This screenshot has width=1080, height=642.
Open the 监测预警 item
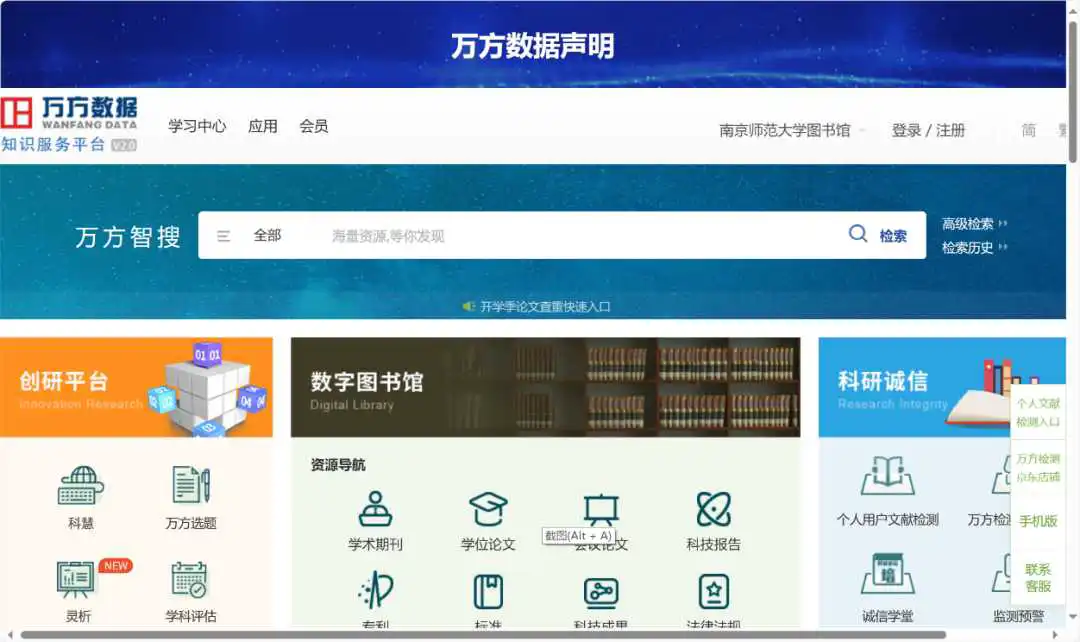(1018, 616)
